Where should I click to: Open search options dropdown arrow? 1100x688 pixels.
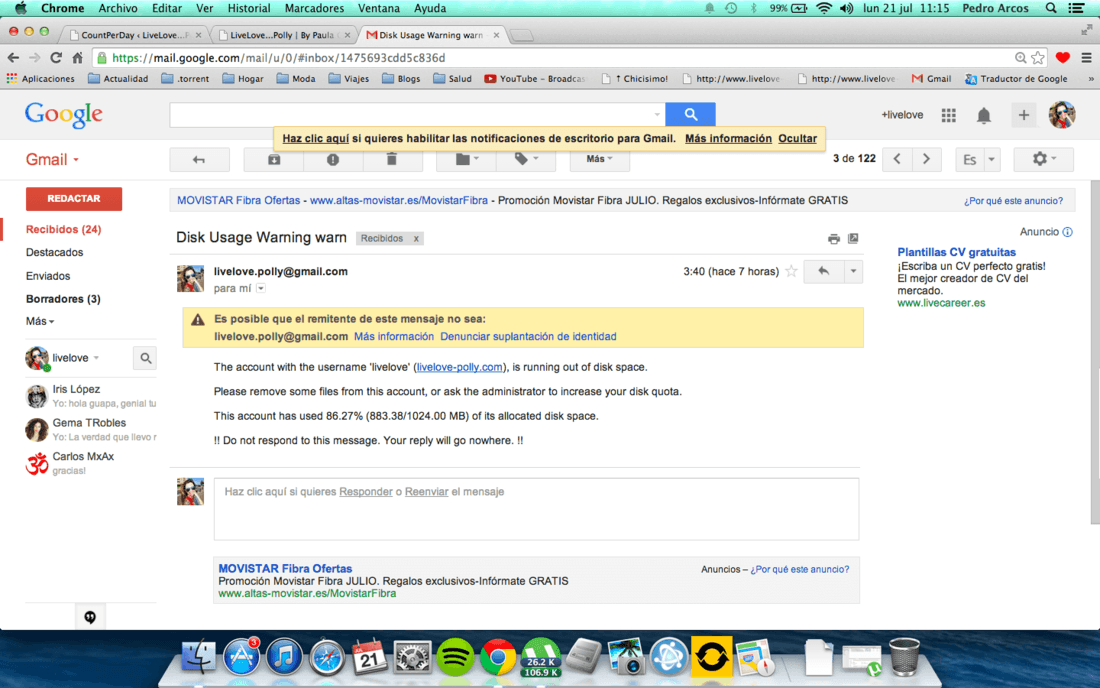click(657, 114)
